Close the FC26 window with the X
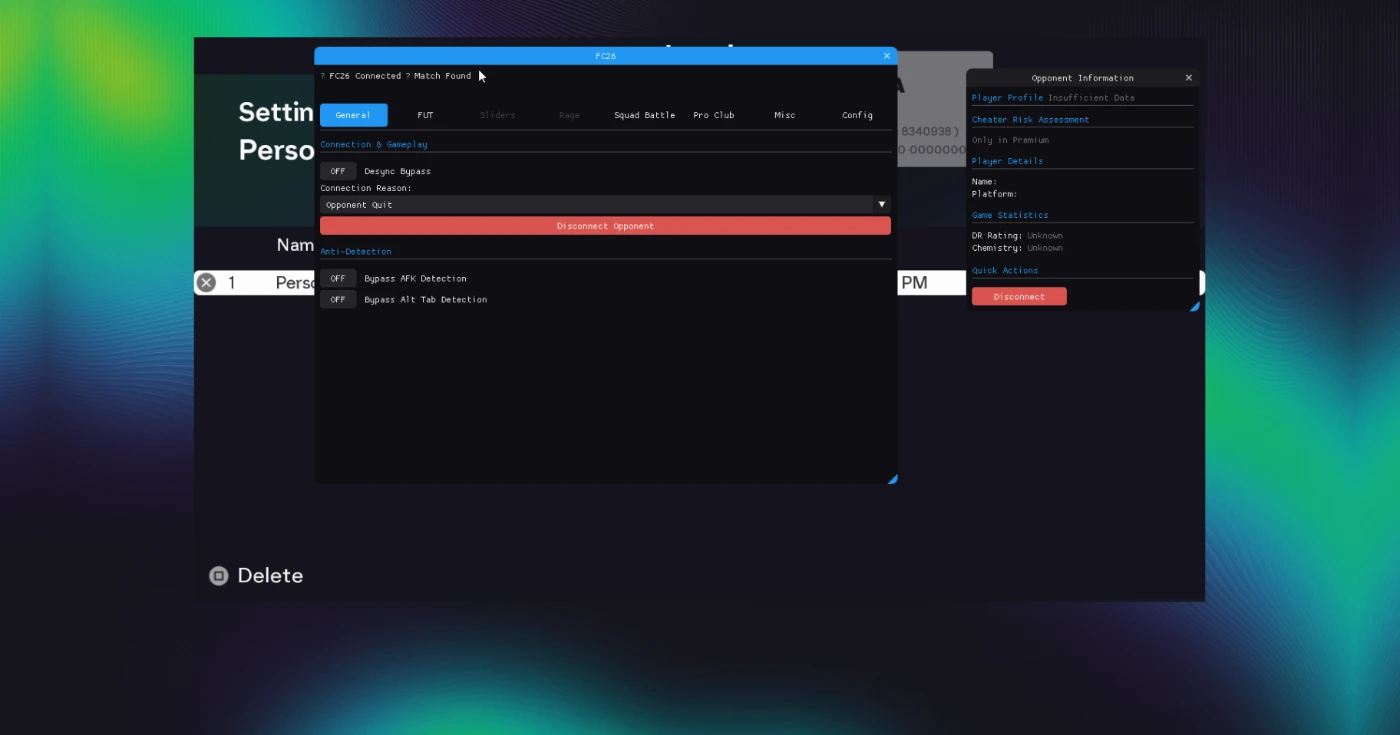 [x=886, y=56]
